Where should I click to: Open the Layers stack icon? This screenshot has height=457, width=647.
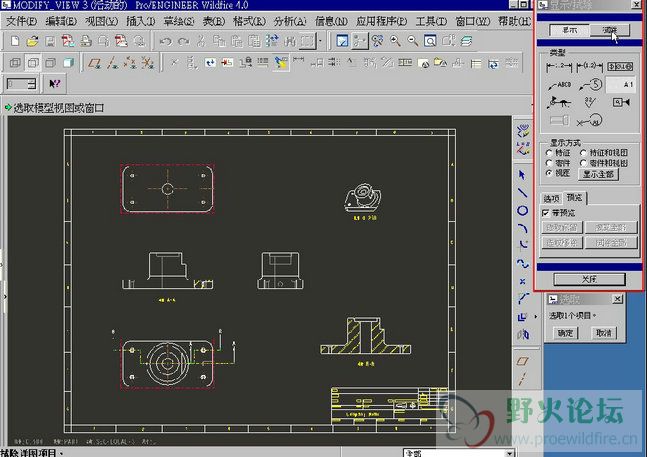coord(466,41)
